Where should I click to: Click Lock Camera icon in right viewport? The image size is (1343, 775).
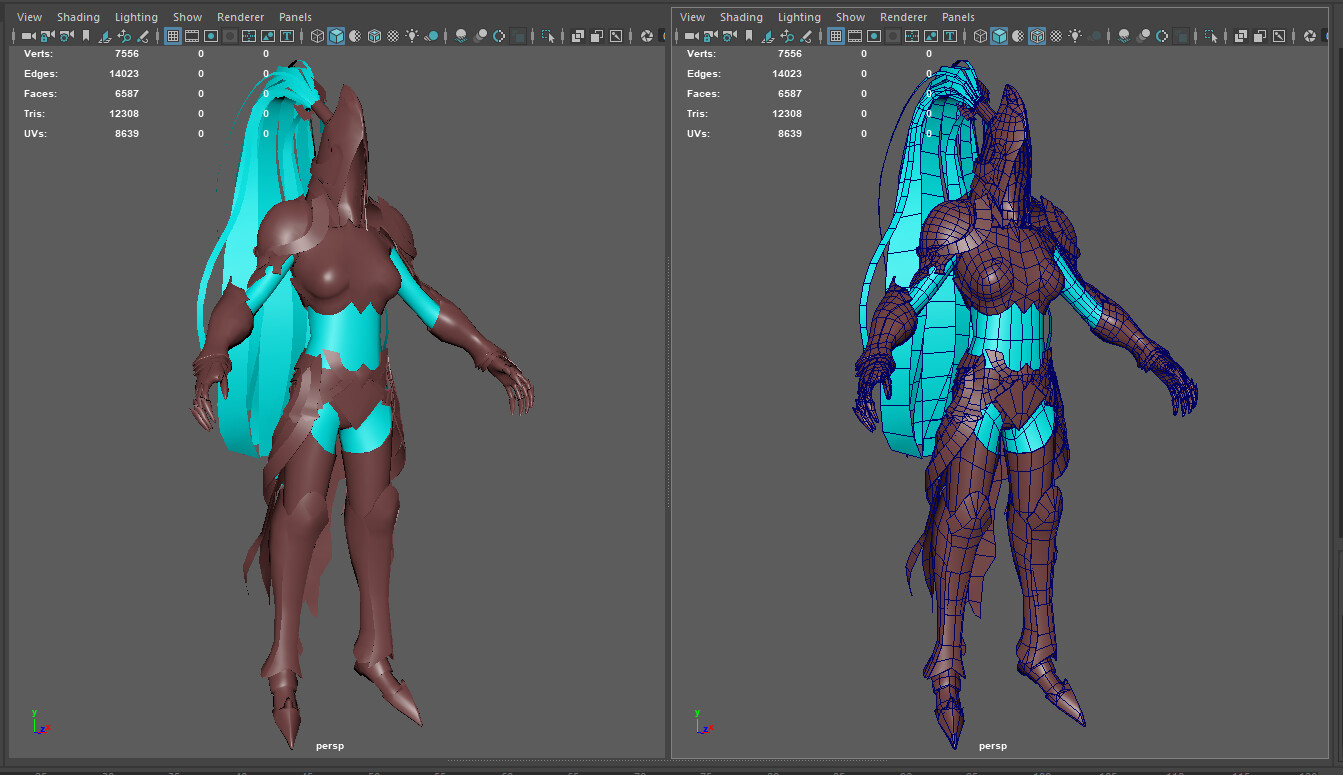(x=709, y=36)
